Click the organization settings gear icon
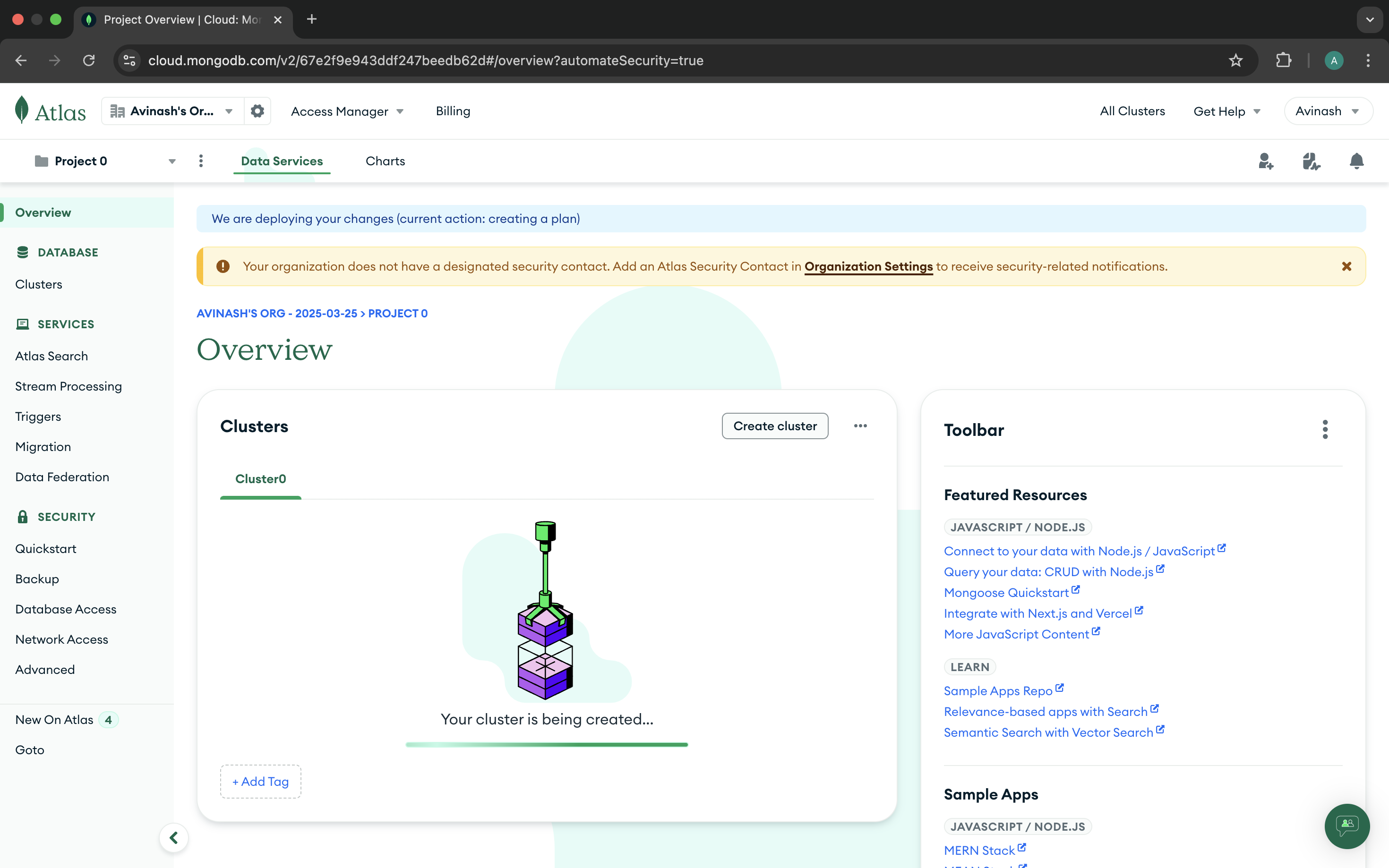1389x868 pixels. point(257,111)
